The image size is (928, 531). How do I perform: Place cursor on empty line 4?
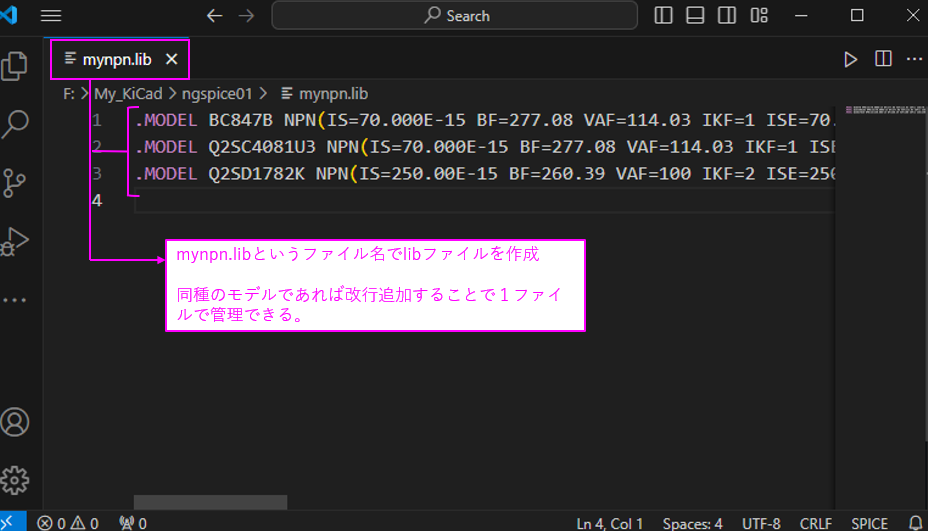(x=484, y=201)
